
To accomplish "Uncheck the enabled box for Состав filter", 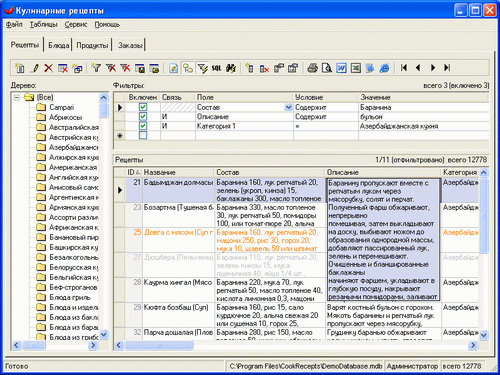I will coord(143,107).
